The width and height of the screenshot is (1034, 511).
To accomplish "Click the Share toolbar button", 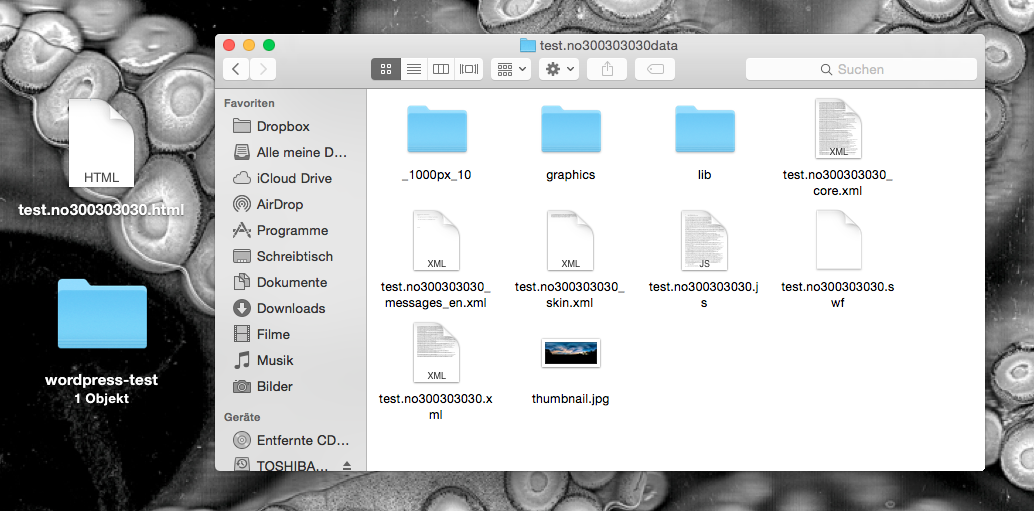I will (x=607, y=69).
